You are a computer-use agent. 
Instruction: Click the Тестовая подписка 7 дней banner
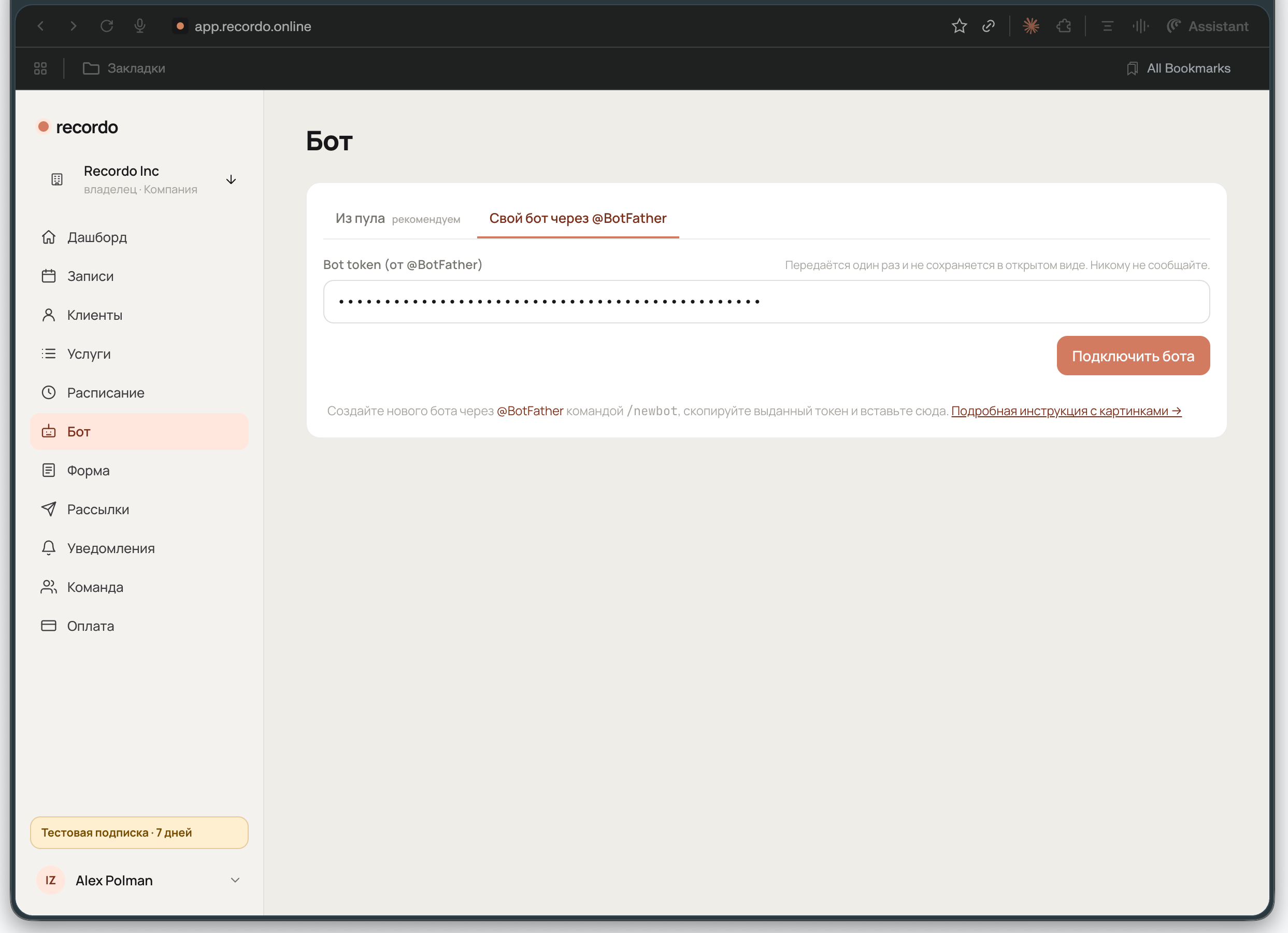[139, 832]
